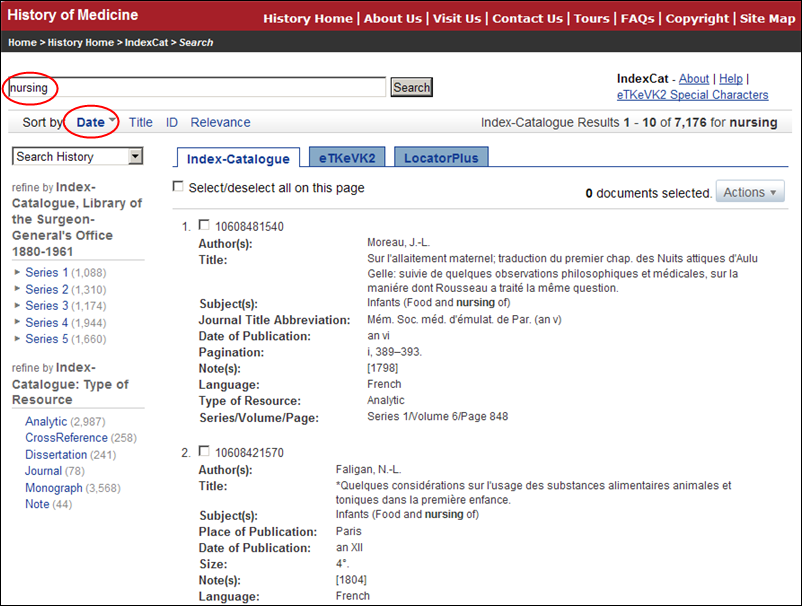Image resolution: width=802 pixels, height=606 pixels.
Task: Go to History Home in top navigation
Action: click(308, 18)
